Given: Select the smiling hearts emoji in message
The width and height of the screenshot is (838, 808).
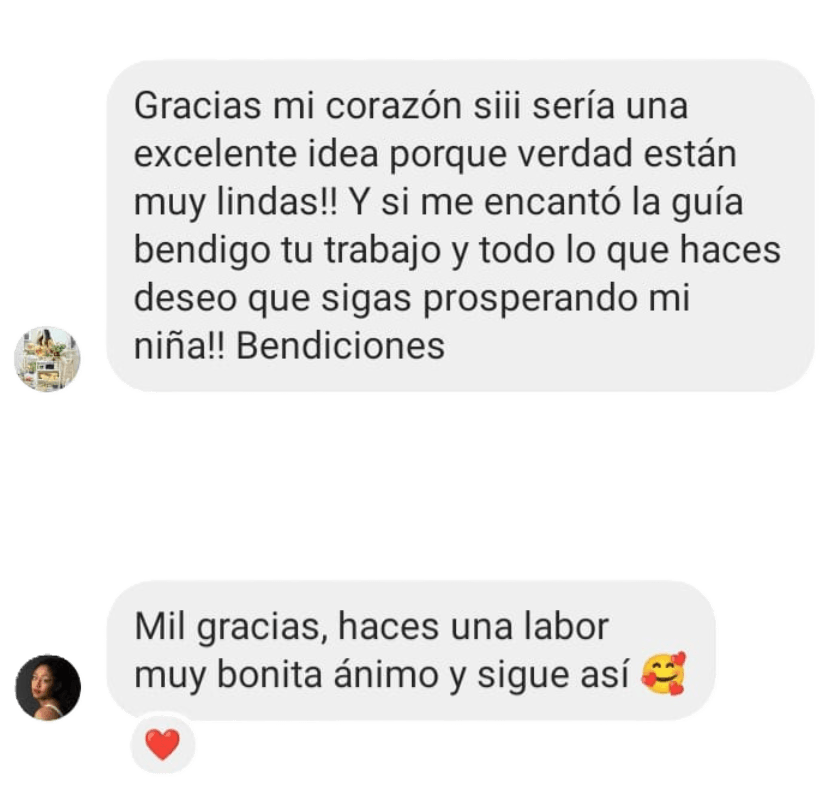Looking at the screenshot, I should (x=663, y=674).
